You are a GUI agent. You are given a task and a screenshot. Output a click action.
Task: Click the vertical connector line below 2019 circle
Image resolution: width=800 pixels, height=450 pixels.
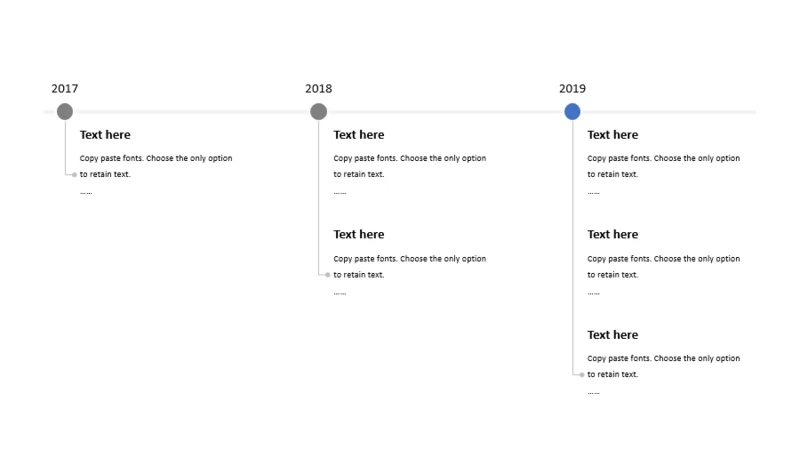[572, 247]
